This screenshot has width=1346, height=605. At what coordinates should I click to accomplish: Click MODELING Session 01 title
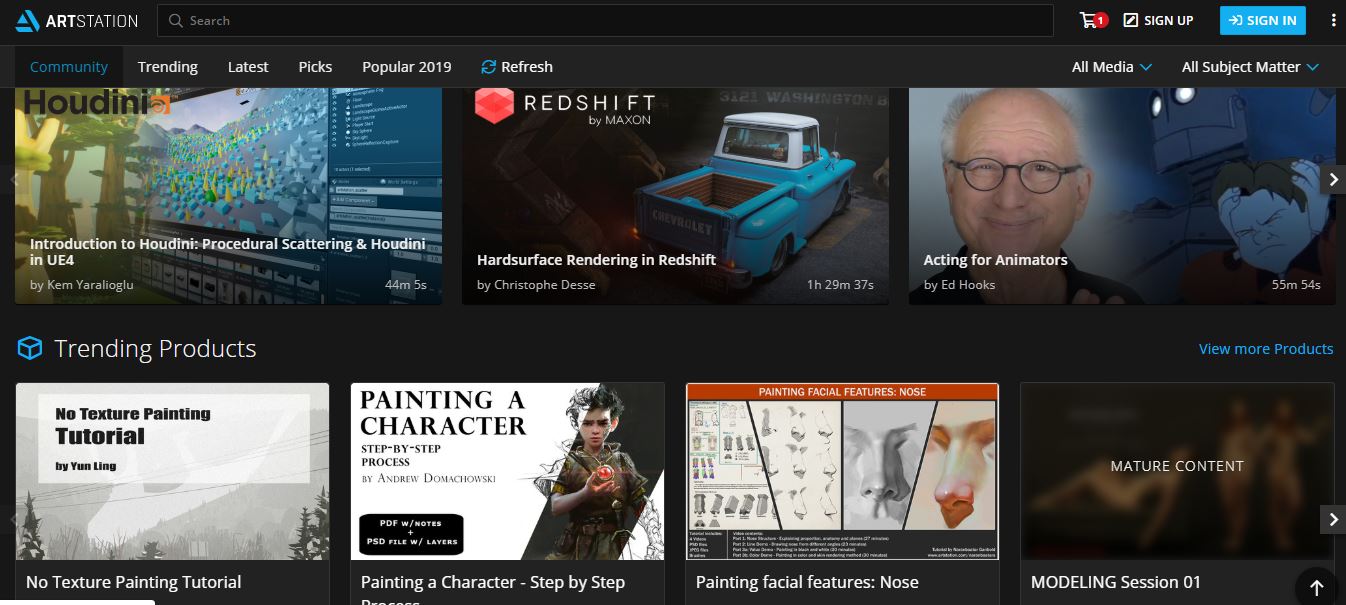pyautogui.click(x=1116, y=582)
